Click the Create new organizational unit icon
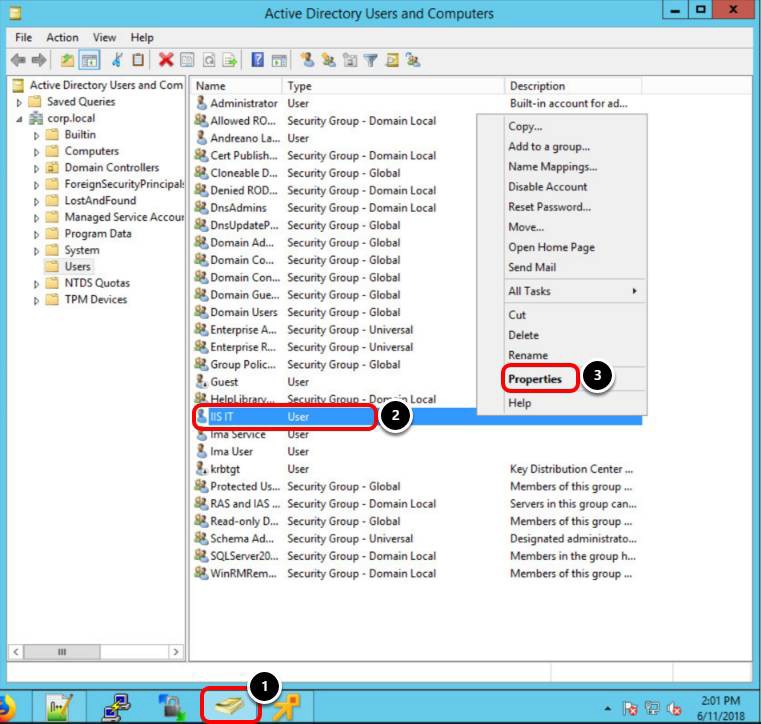 tap(350, 60)
